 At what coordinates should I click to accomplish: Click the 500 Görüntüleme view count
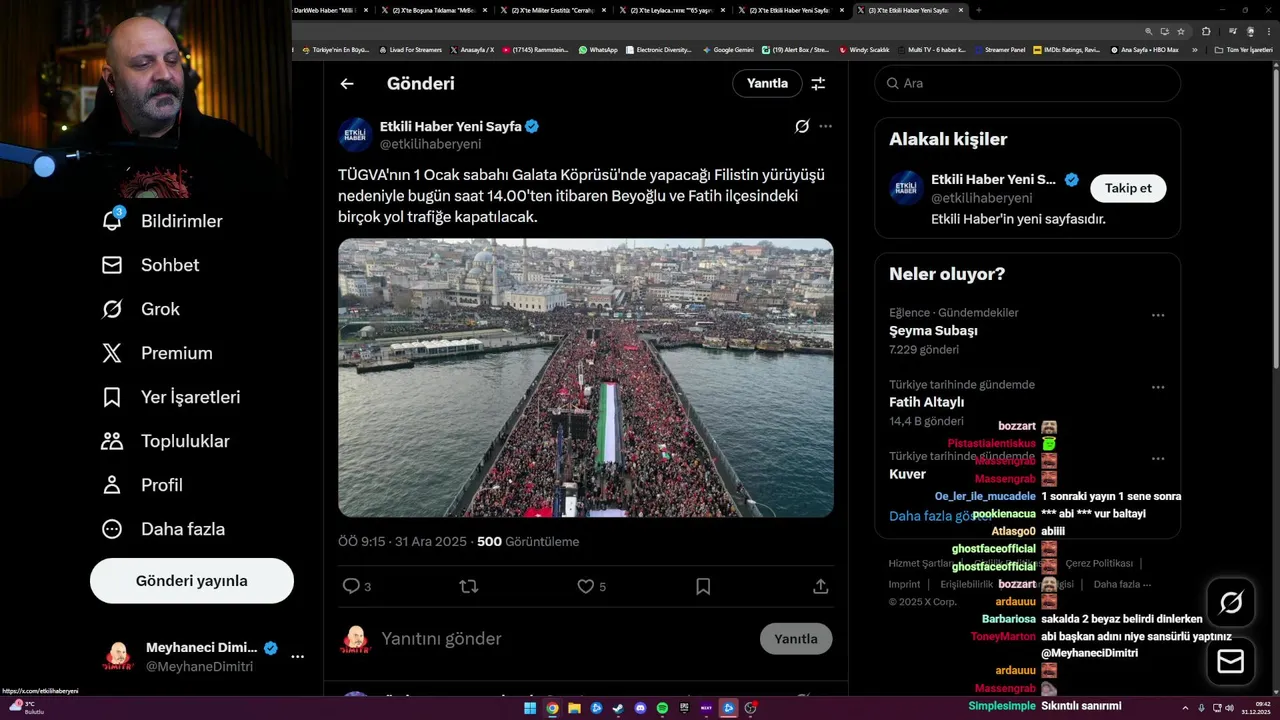pos(528,542)
